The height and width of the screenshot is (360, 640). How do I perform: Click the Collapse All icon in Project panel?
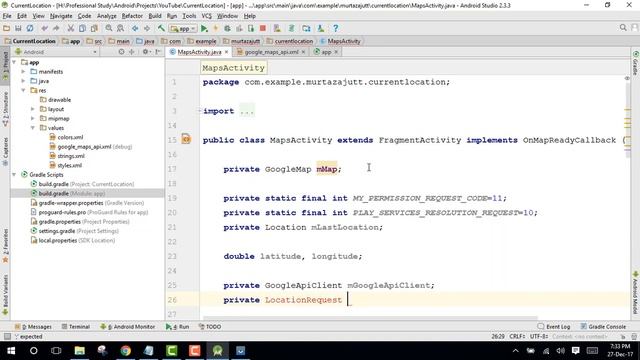click(x=131, y=52)
